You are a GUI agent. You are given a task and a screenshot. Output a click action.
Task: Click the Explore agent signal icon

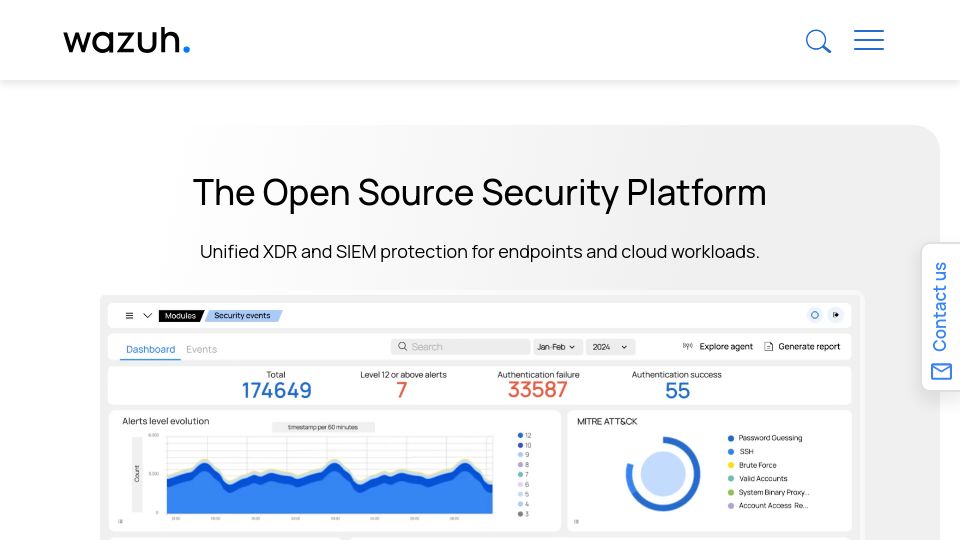click(688, 346)
